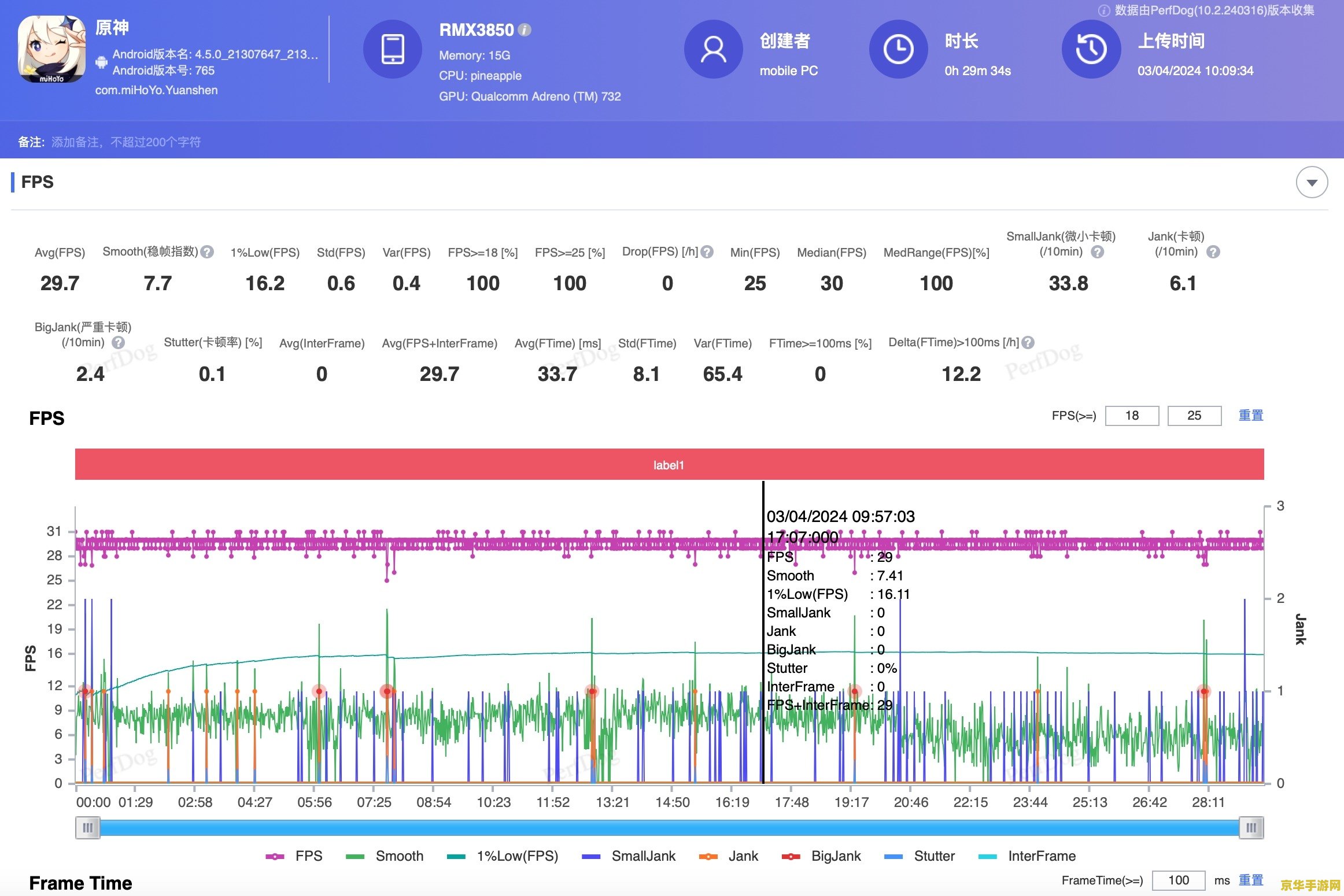This screenshot has width=1344, height=896.
Task: Open help icon beside Smooth(稳帧指数)
Action: [208, 252]
